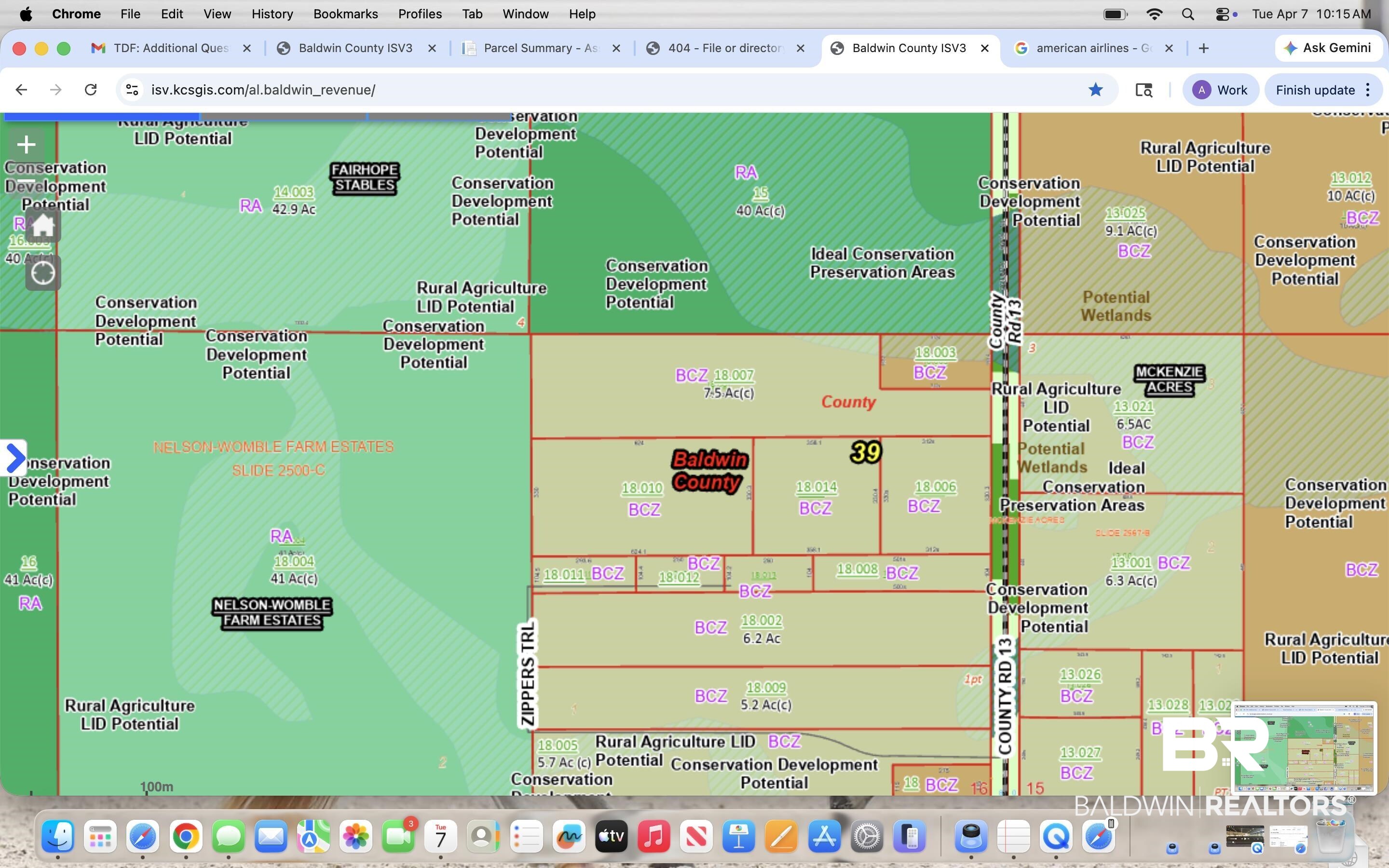Activate the locate-me circle icon
1389x868 pixels.
pyautogui.click(x=43, y=273)
